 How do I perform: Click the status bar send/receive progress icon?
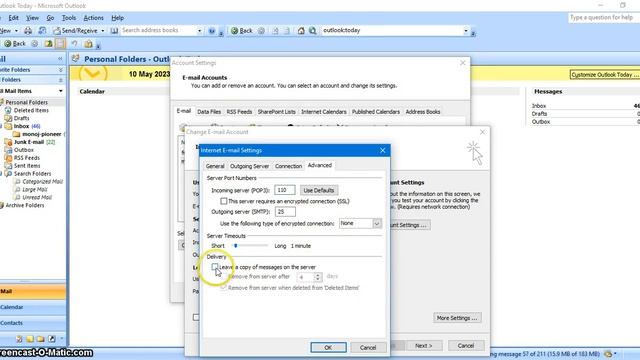pos(609,354)
